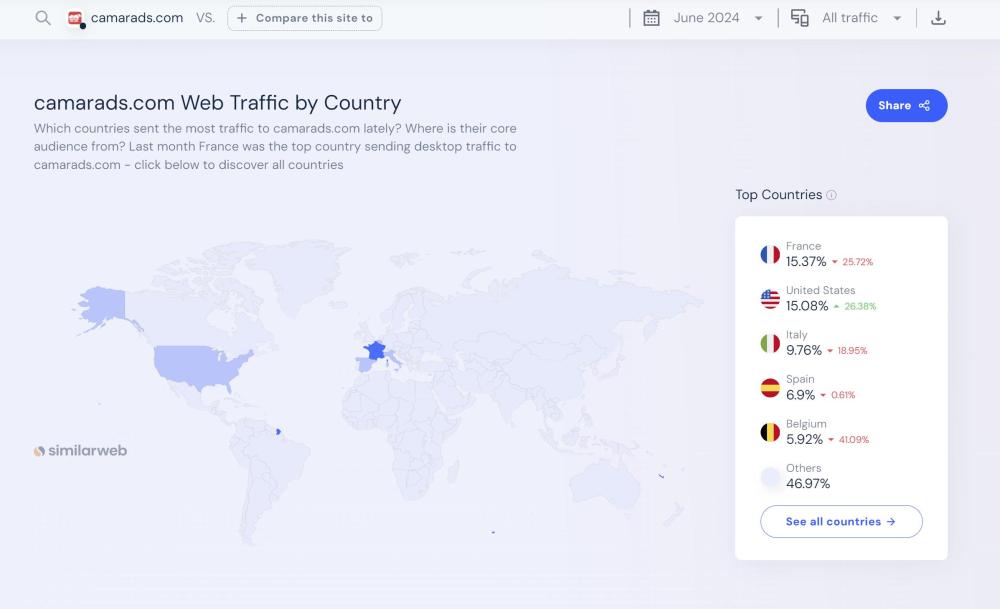
Task: Click the similarweb logo on map
Action: 80,451
